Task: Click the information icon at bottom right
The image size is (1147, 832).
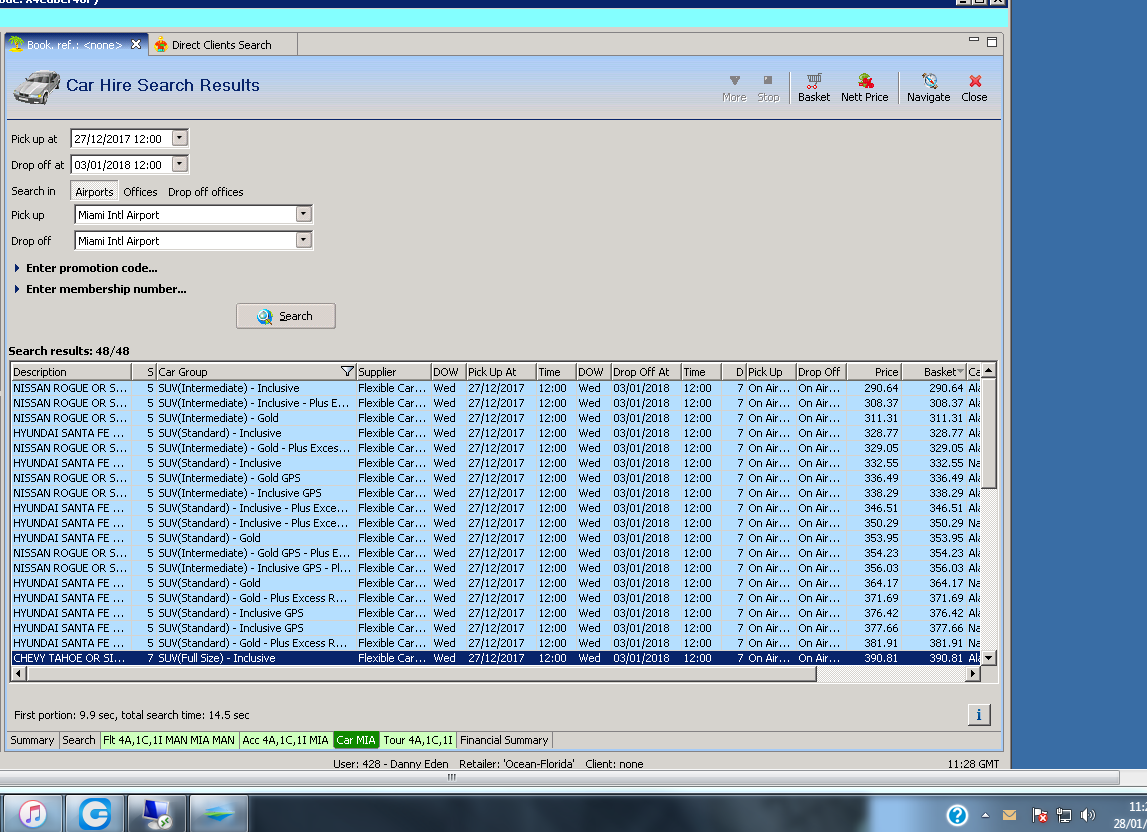Action: 978,714
